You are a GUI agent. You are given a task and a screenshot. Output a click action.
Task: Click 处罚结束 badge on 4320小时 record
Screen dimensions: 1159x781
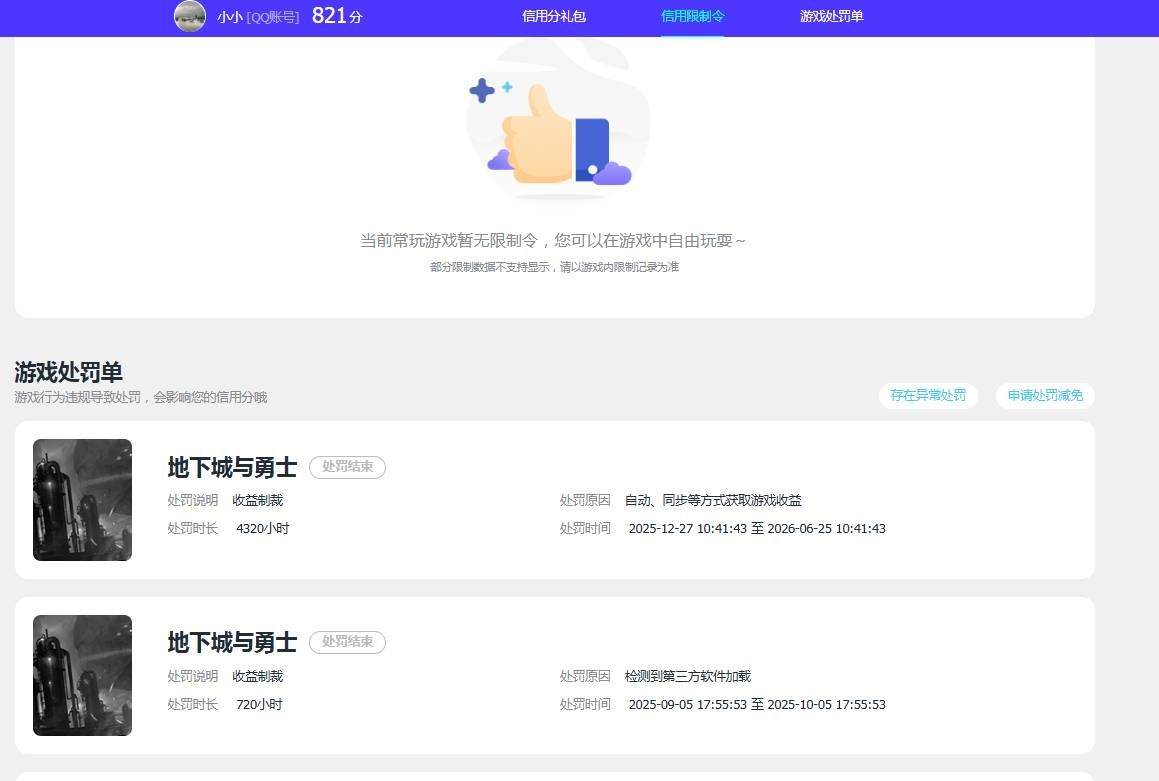pos(347,466)
